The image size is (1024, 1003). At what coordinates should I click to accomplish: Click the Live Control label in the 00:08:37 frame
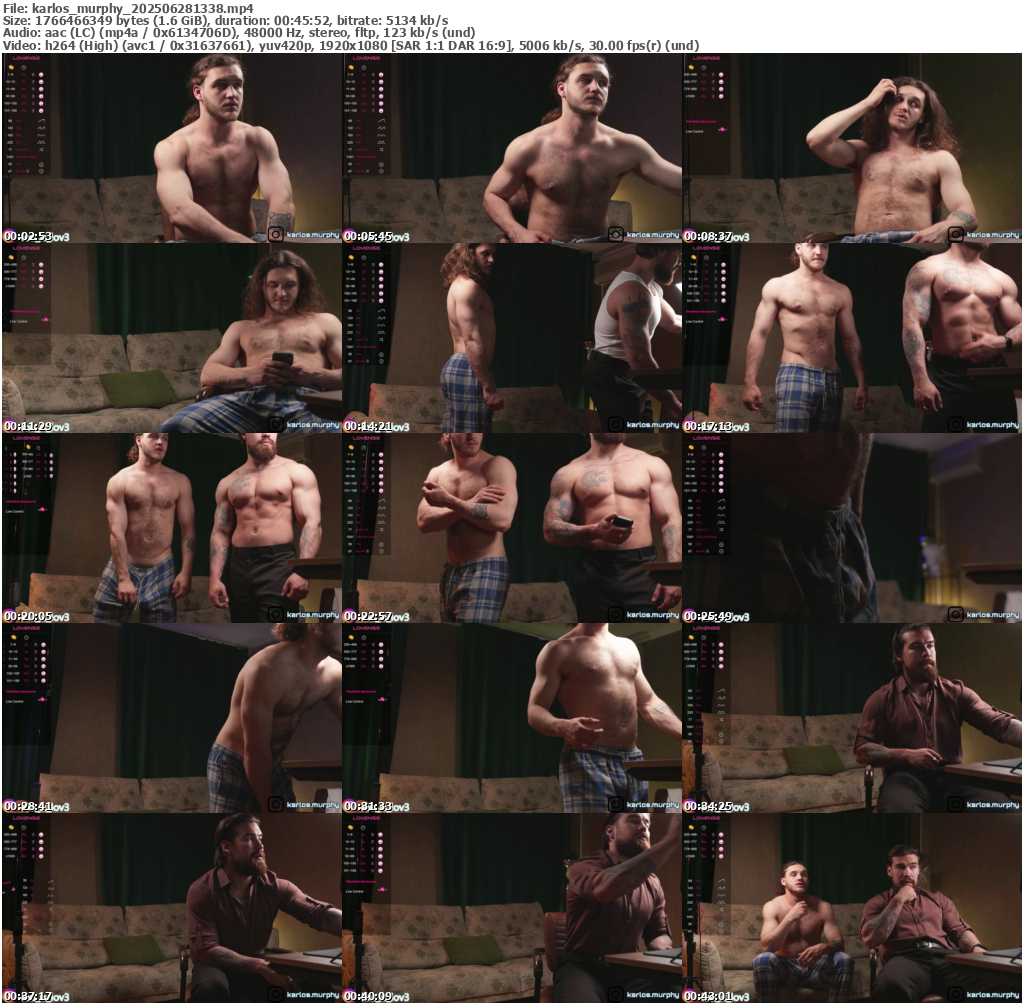click(x=695, y=131)
